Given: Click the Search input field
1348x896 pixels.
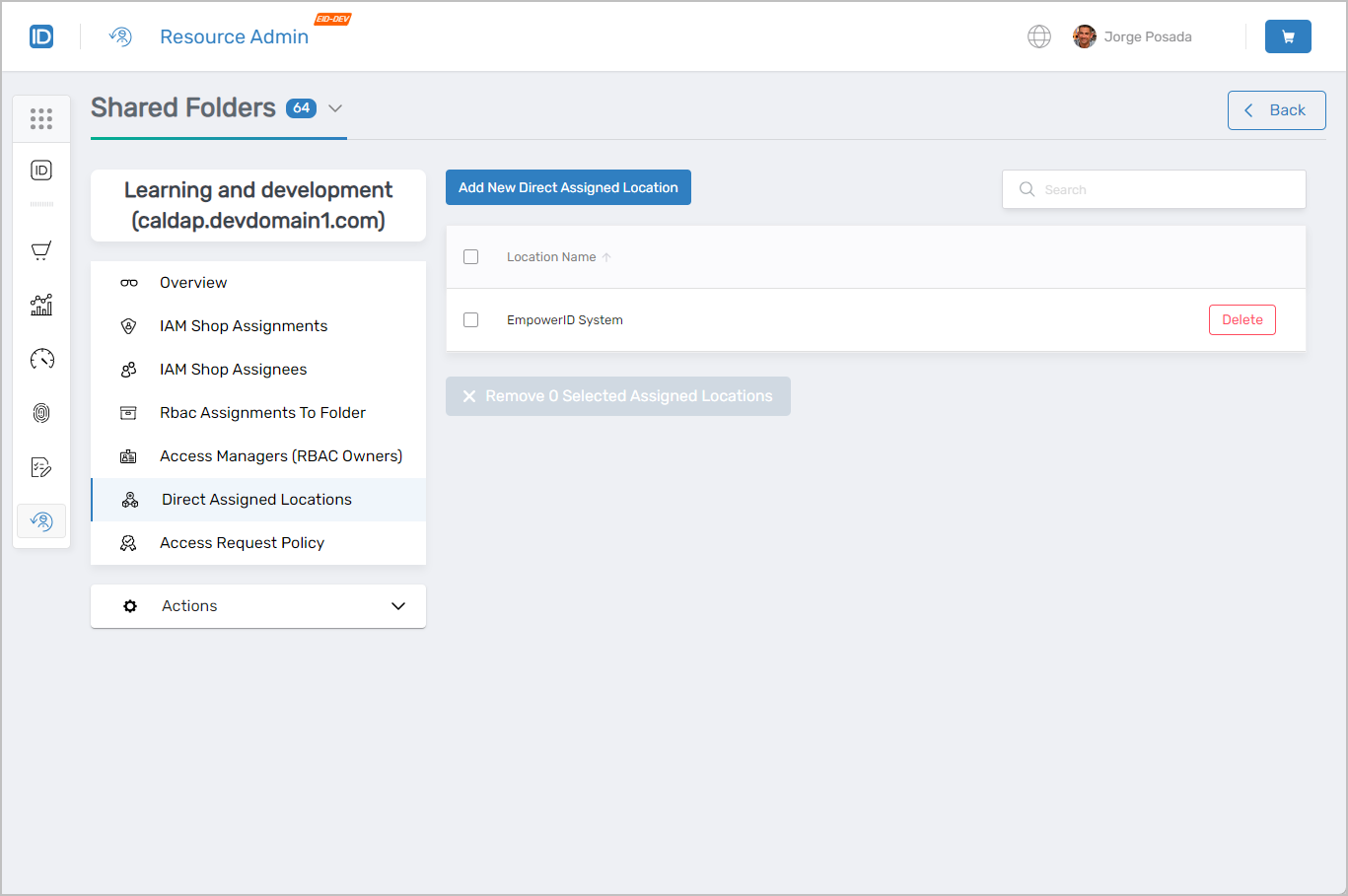Looking at the screenshot, I should [1164, 189].
